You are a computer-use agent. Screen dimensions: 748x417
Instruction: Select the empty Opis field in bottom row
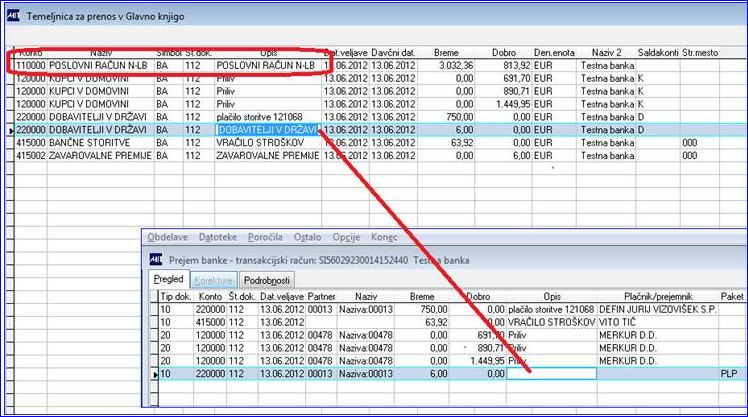pos(551,374)
